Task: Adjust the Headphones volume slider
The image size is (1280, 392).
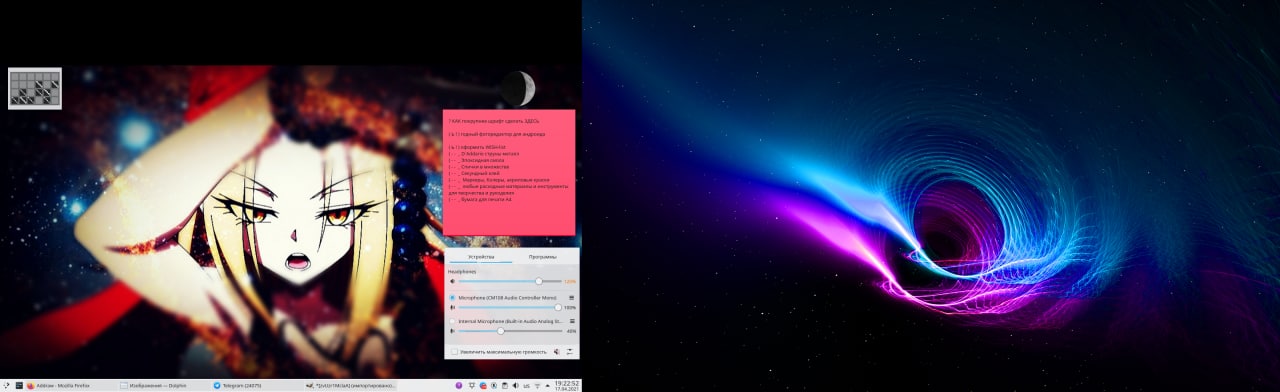Action: (509, 281)
